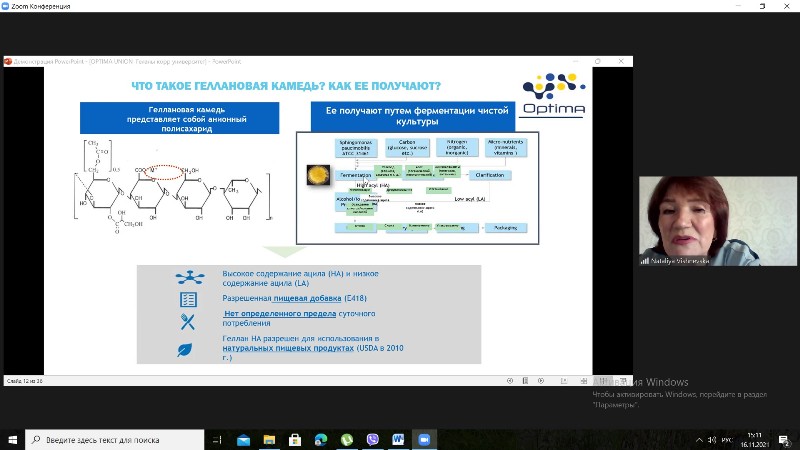Open Task View on the taskbar
The width and height of the screenshot is (800, 450).
click(x=217, y=440)
